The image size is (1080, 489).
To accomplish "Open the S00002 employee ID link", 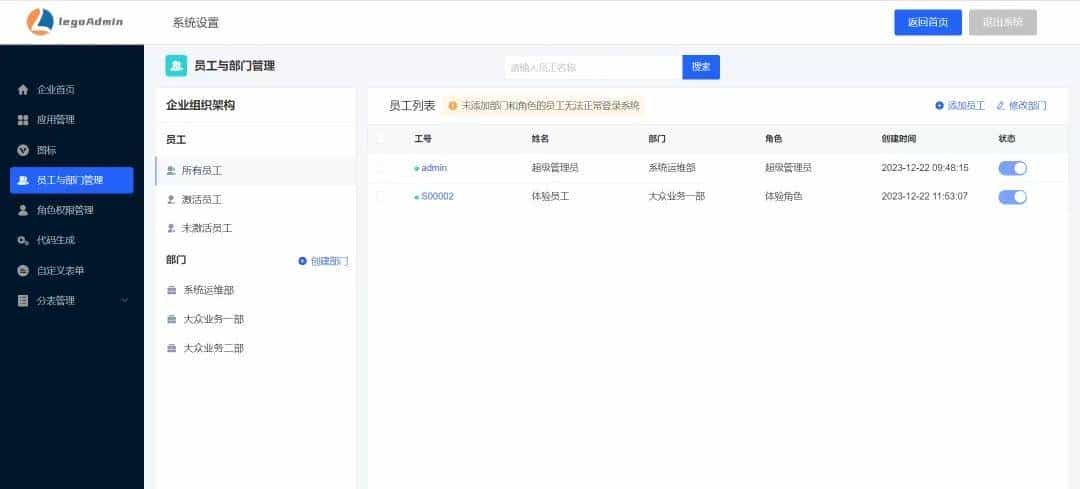I will coord(437,197).
